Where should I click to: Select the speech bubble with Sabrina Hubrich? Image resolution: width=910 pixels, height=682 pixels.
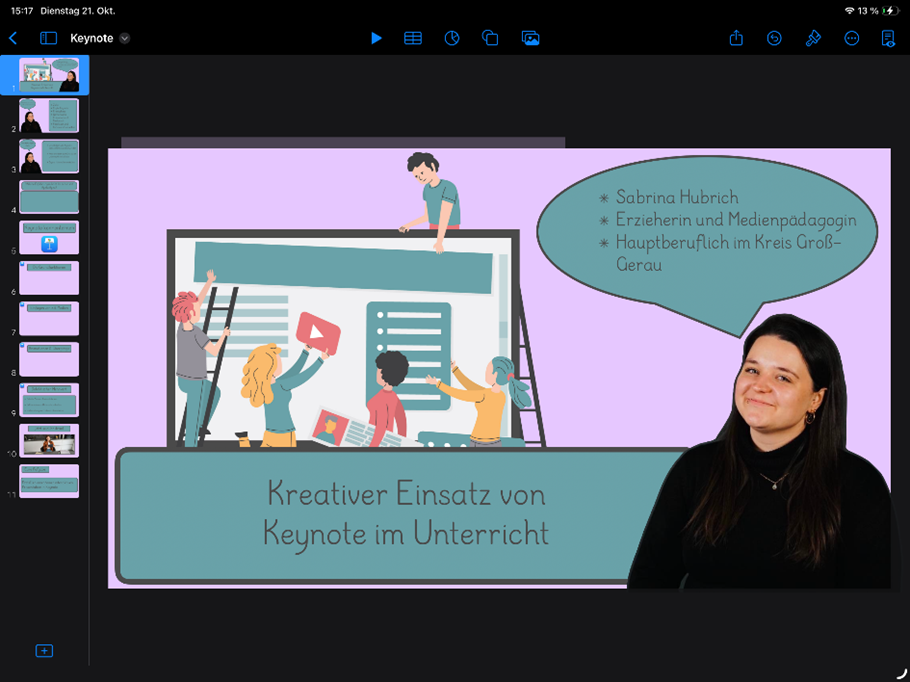(x=706, y=235)
